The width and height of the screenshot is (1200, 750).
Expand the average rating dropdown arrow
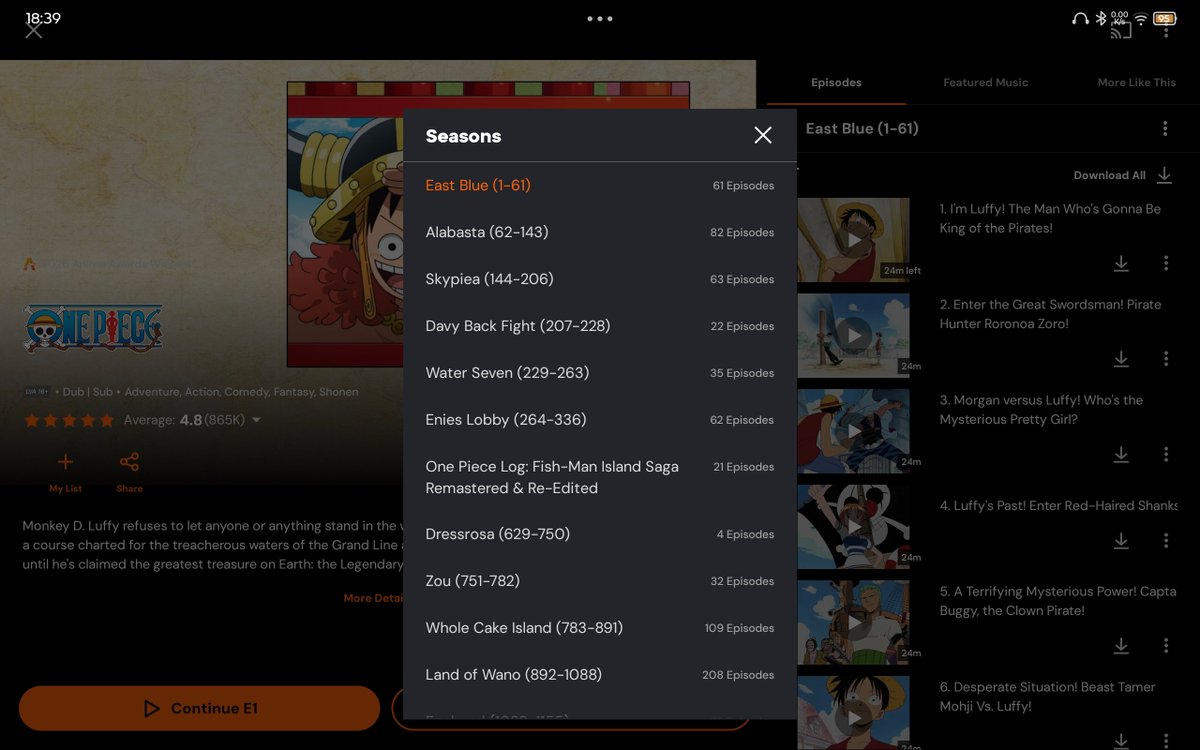pyautogui.click(x=256, y=420)
